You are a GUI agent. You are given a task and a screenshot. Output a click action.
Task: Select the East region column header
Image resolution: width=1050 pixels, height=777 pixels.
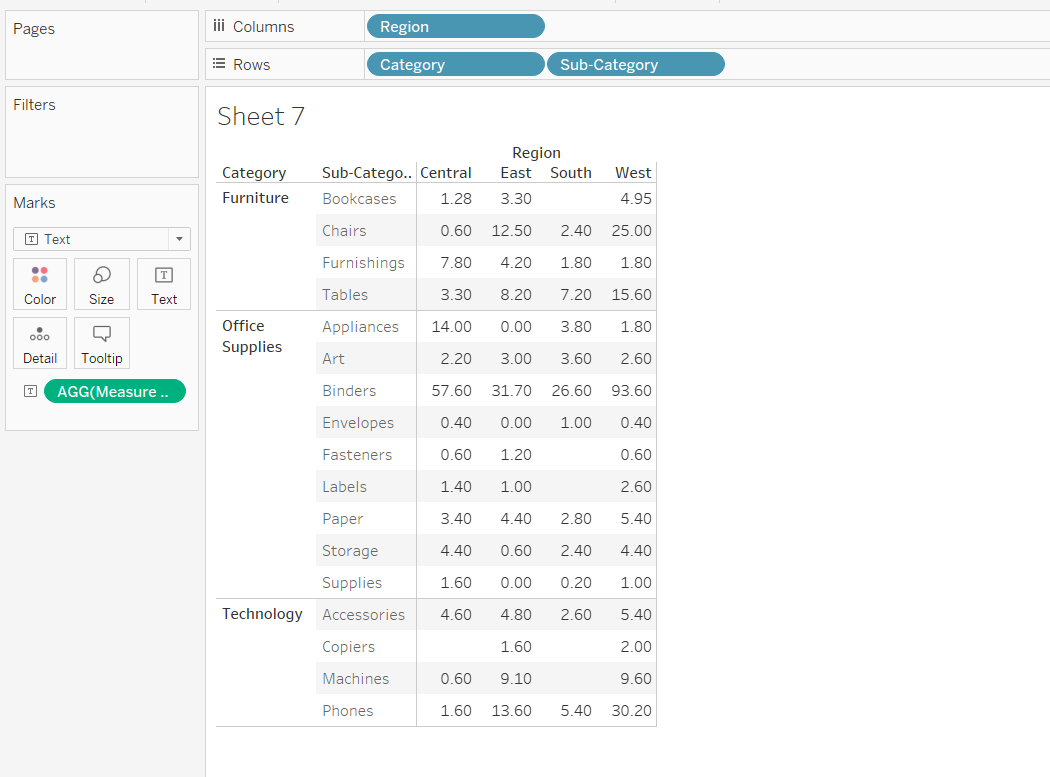tap(516, 173)
